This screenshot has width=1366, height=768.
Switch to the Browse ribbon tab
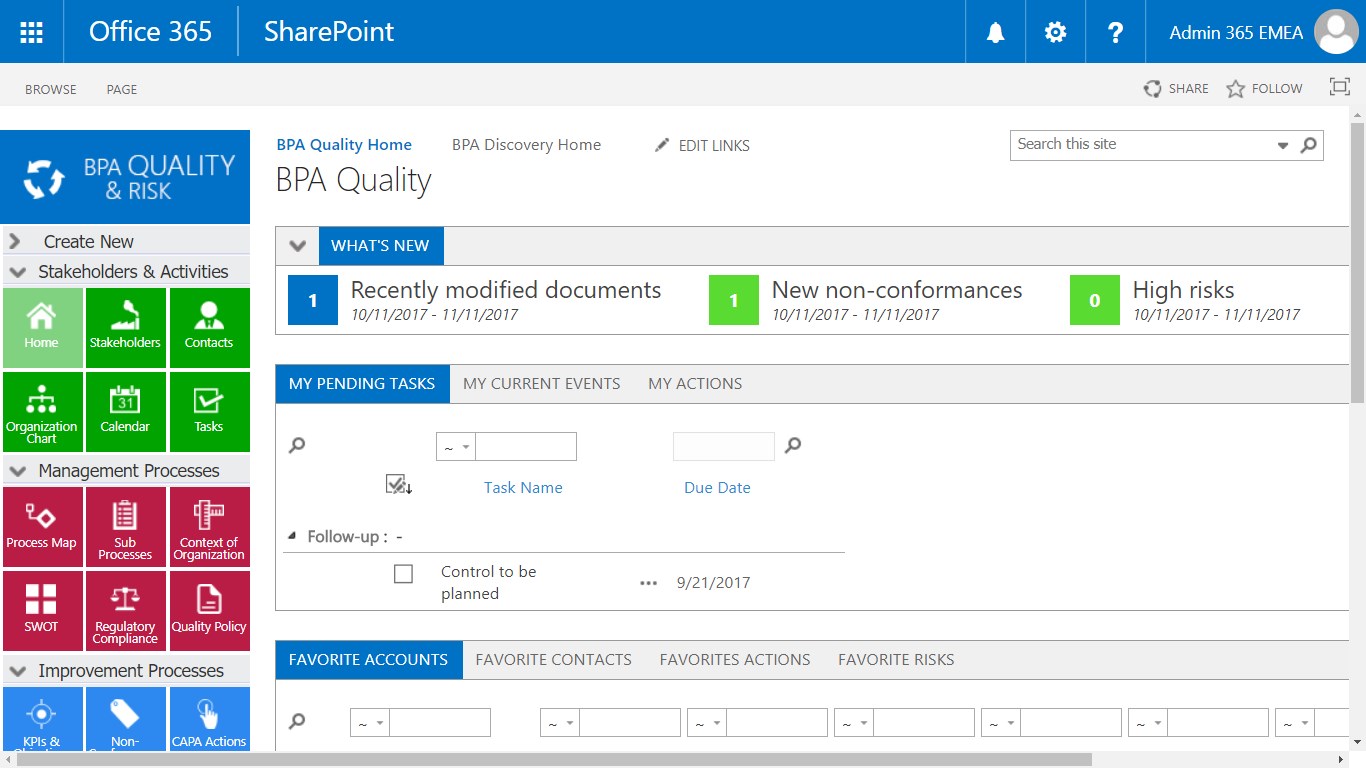click(x=51, y=89)
